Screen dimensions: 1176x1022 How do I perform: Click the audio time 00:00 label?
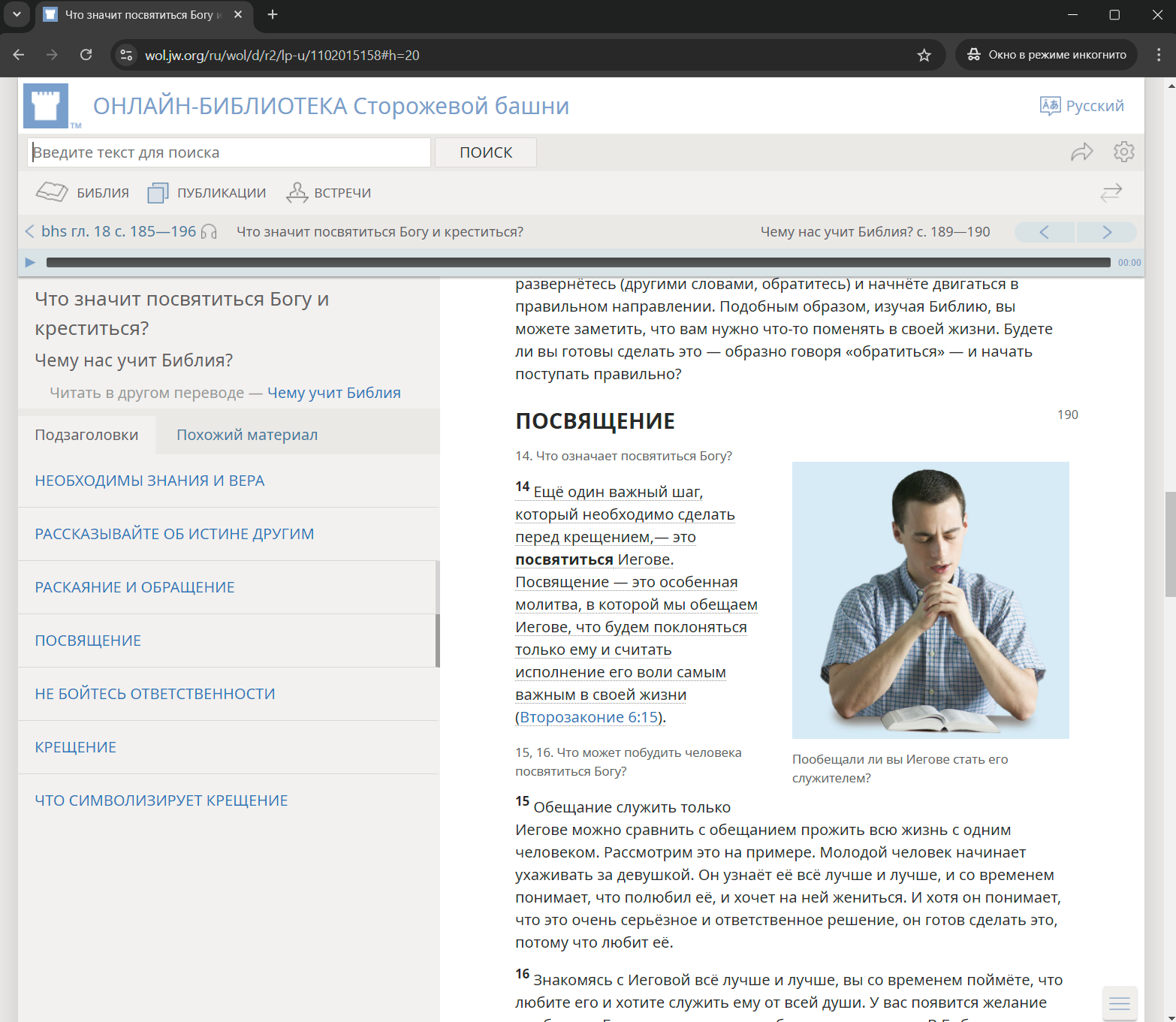coord(1129,262)
